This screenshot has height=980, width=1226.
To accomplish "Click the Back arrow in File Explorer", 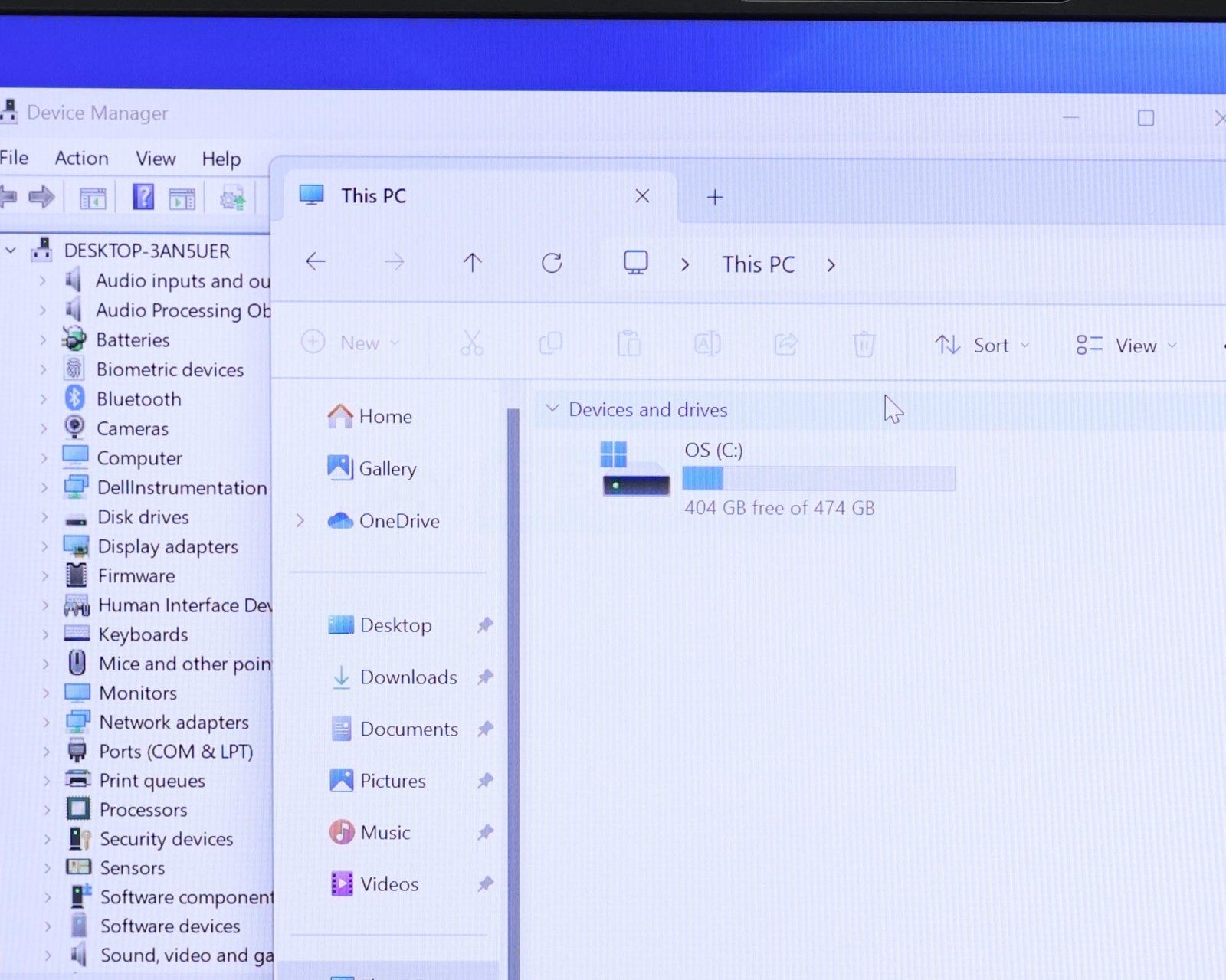I will tap(316, 262).
